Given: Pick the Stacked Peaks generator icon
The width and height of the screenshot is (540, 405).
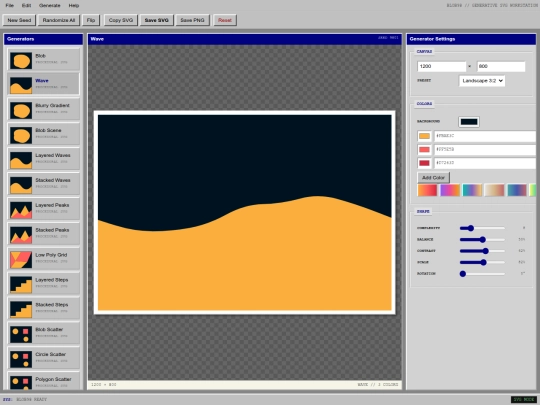Looking at the screenshot, I should 21,235.
